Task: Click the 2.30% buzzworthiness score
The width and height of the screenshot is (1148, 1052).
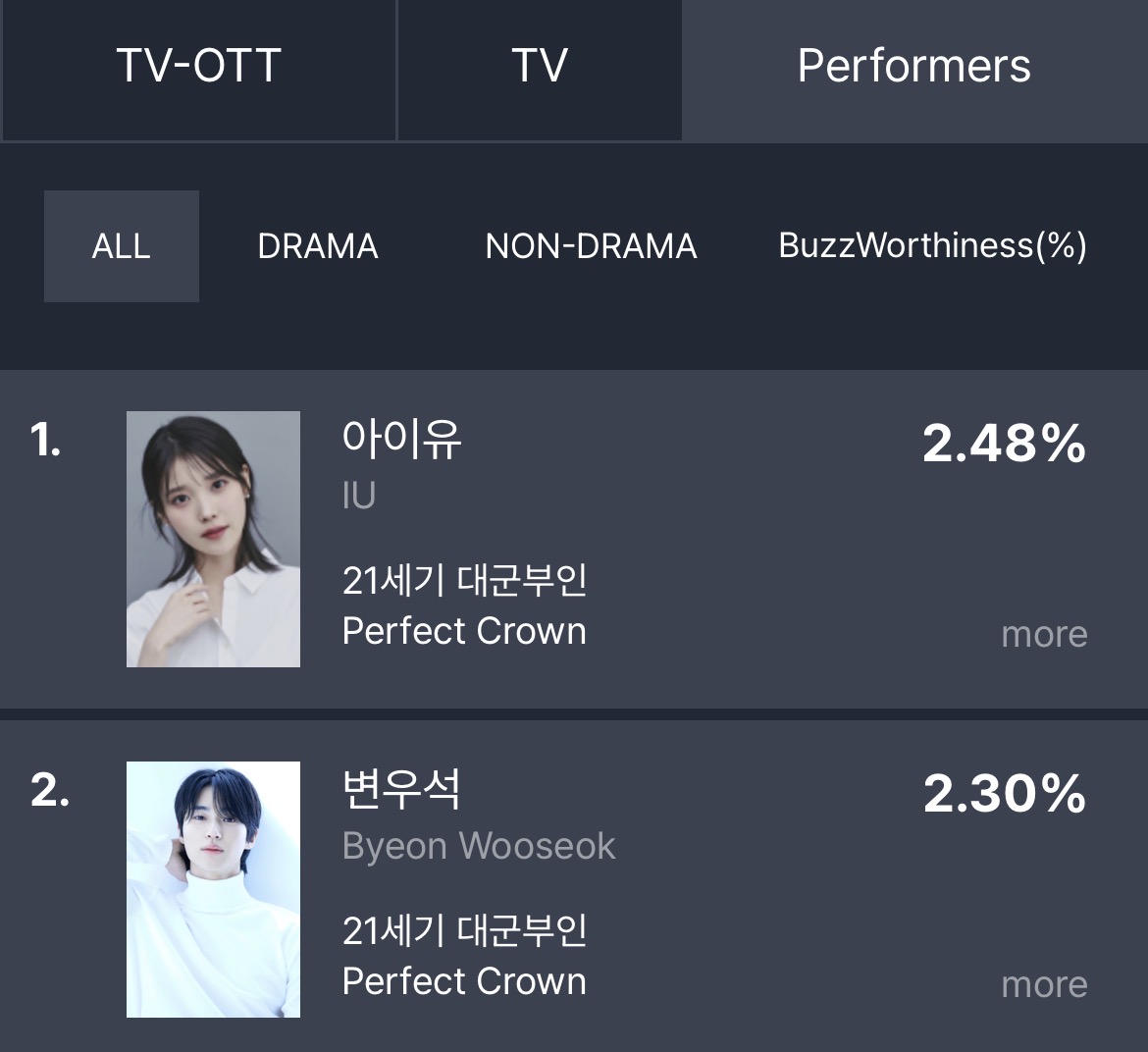Action: pos(1005,794)
